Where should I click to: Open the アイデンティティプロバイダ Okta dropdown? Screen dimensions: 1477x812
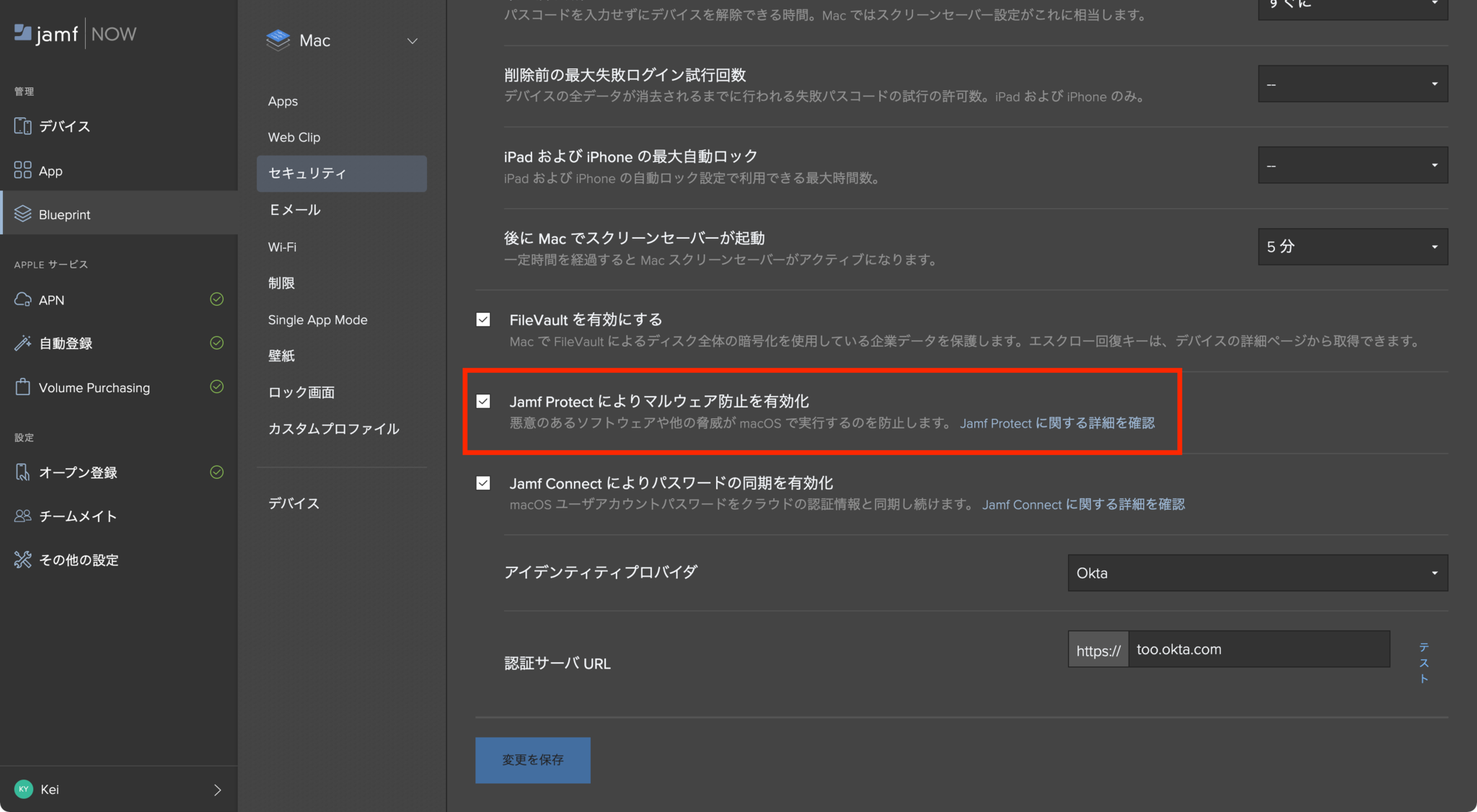1258,573
